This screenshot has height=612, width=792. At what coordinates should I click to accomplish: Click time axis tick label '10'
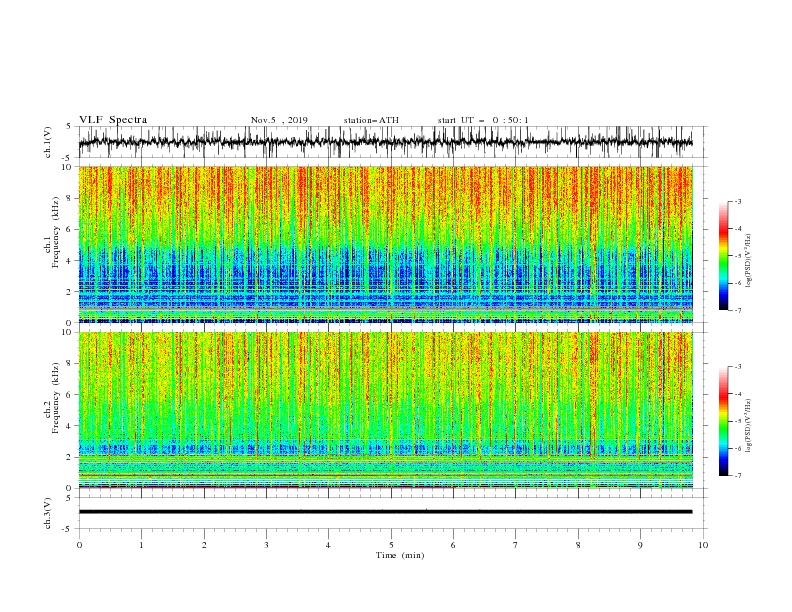703,545
